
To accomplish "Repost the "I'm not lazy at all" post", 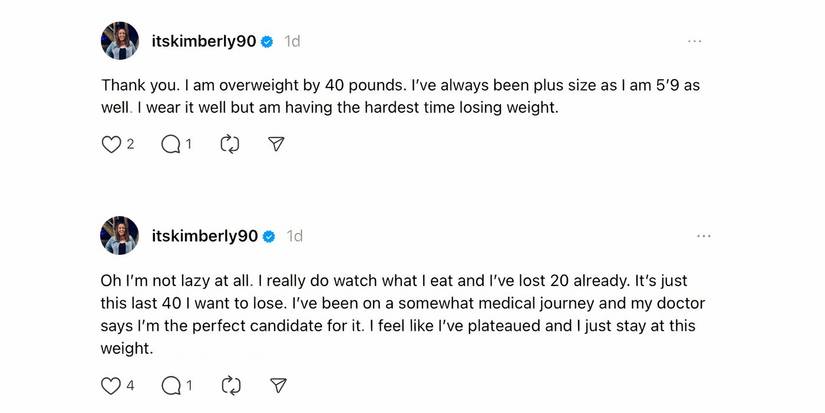I will 229,385.
